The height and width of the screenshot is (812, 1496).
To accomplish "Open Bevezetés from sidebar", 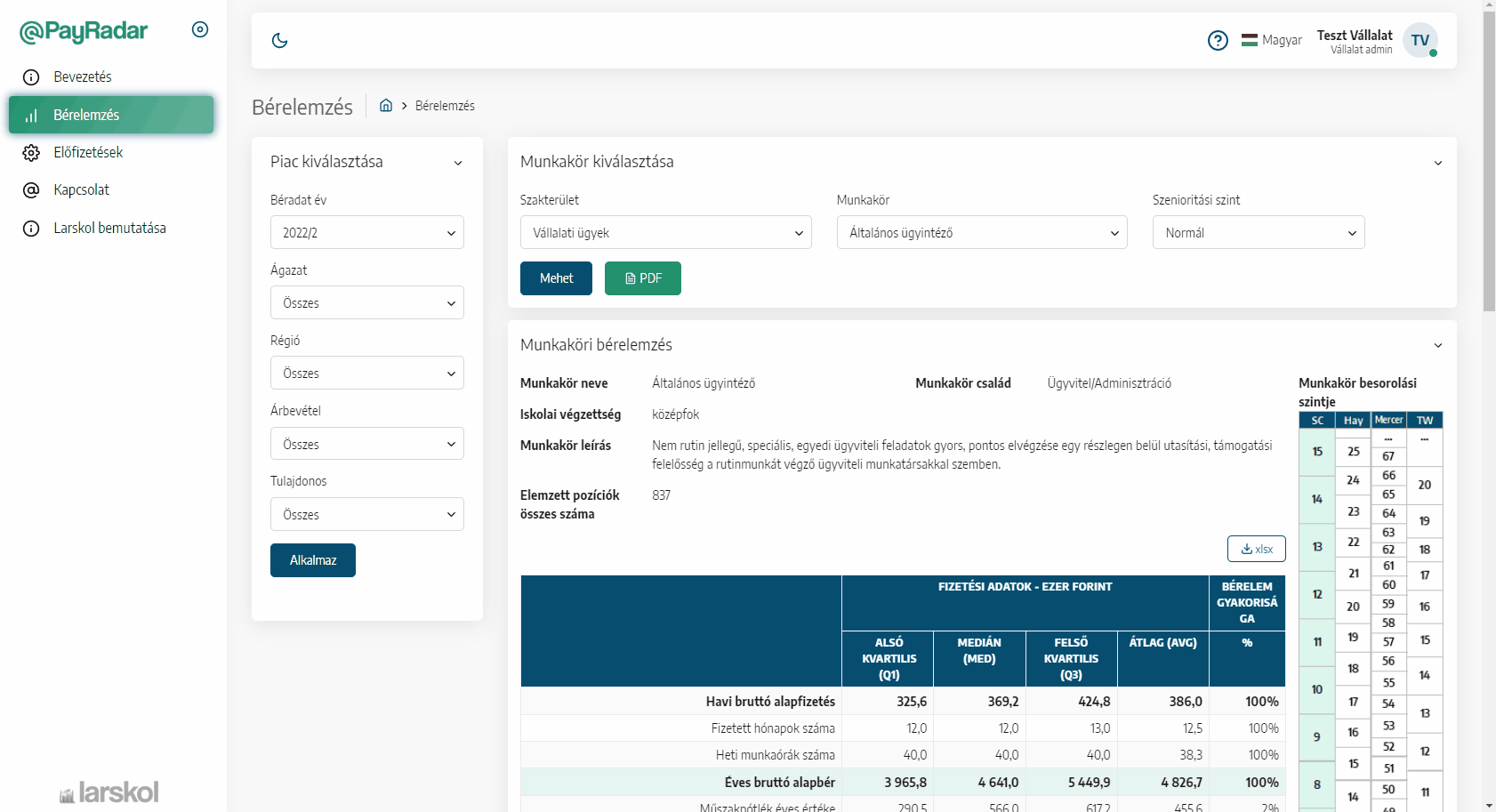I will click(82, 76).
